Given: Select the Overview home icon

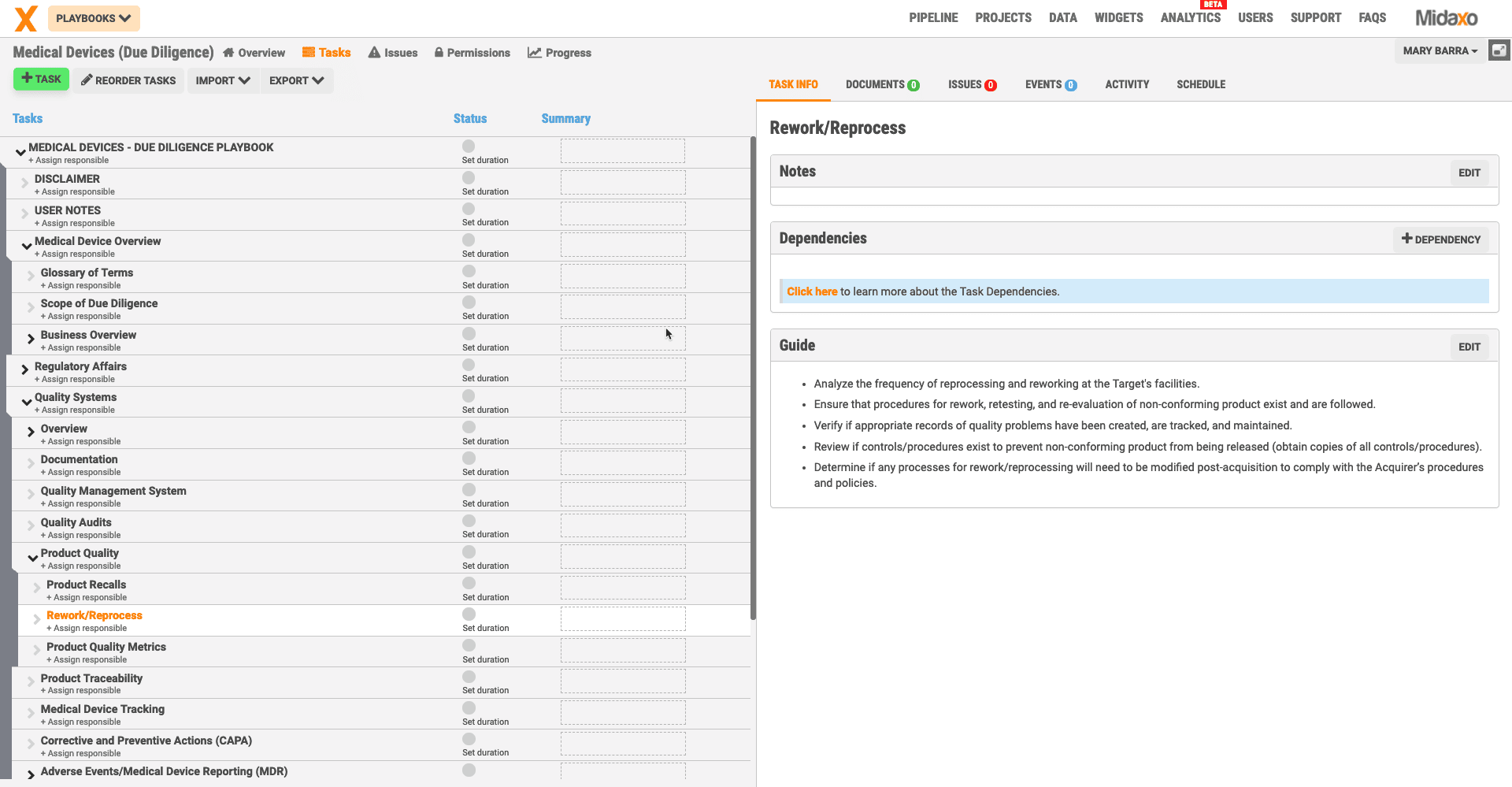Looking at the screenshot, I should (227, 52).
